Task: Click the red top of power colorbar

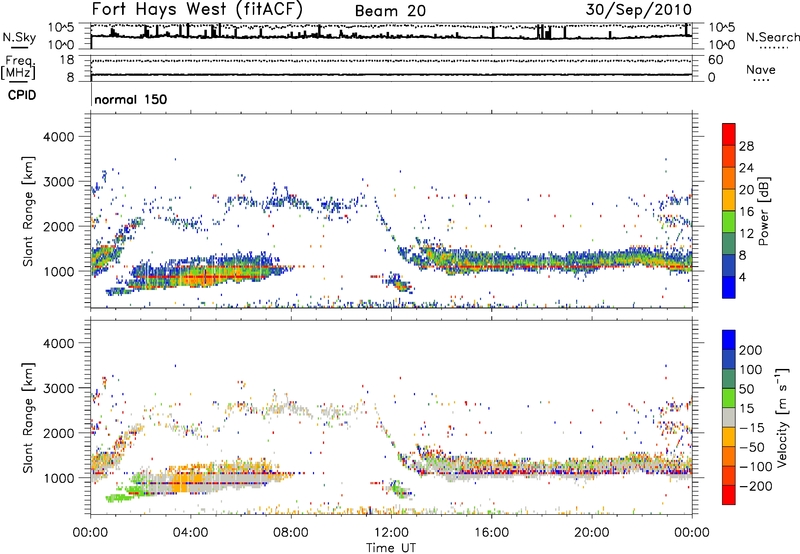Action: (x=729, y=133)
